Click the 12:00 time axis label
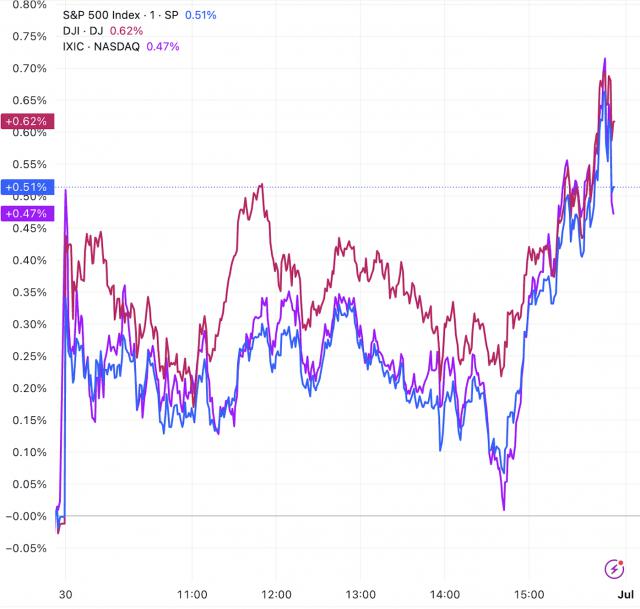Screen dimensions: 640x609 [276, 592]
